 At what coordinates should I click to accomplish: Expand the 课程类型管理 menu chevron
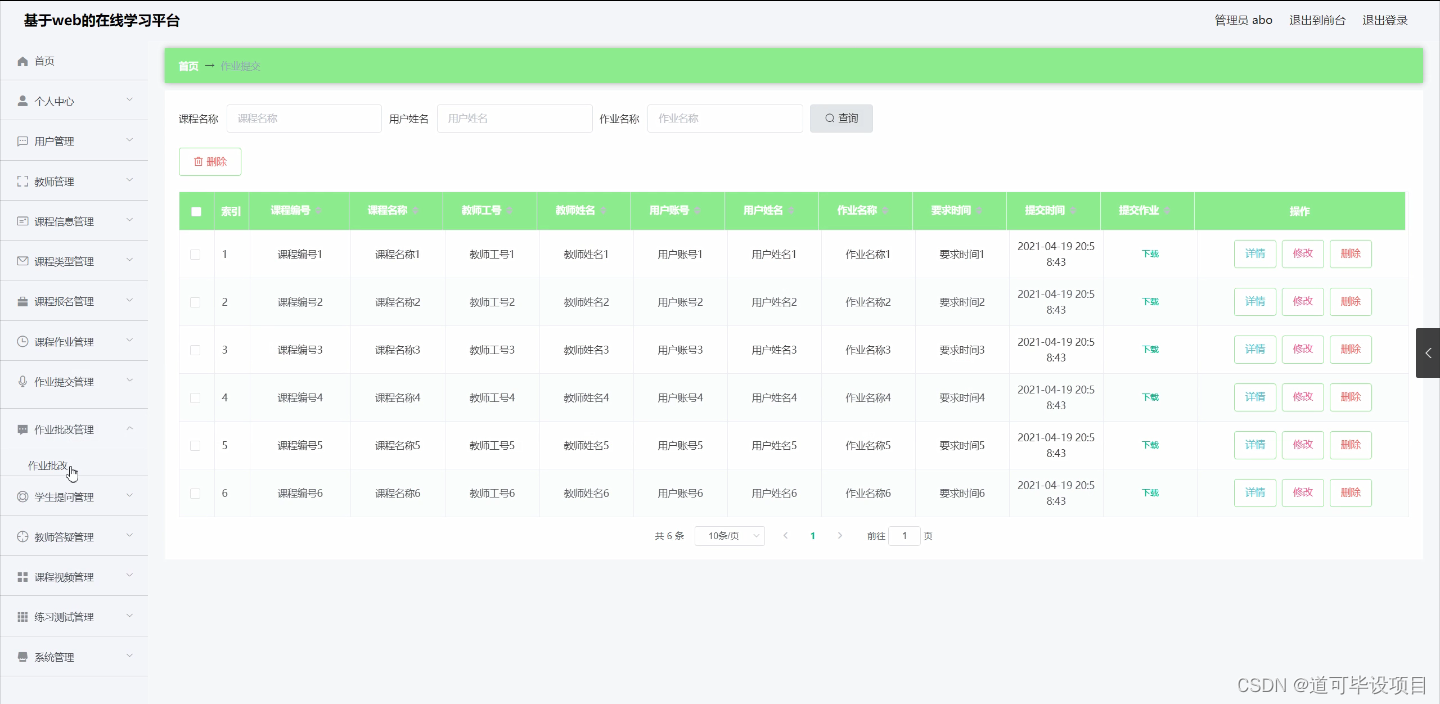pyautogui.click(x=130, y=260)
